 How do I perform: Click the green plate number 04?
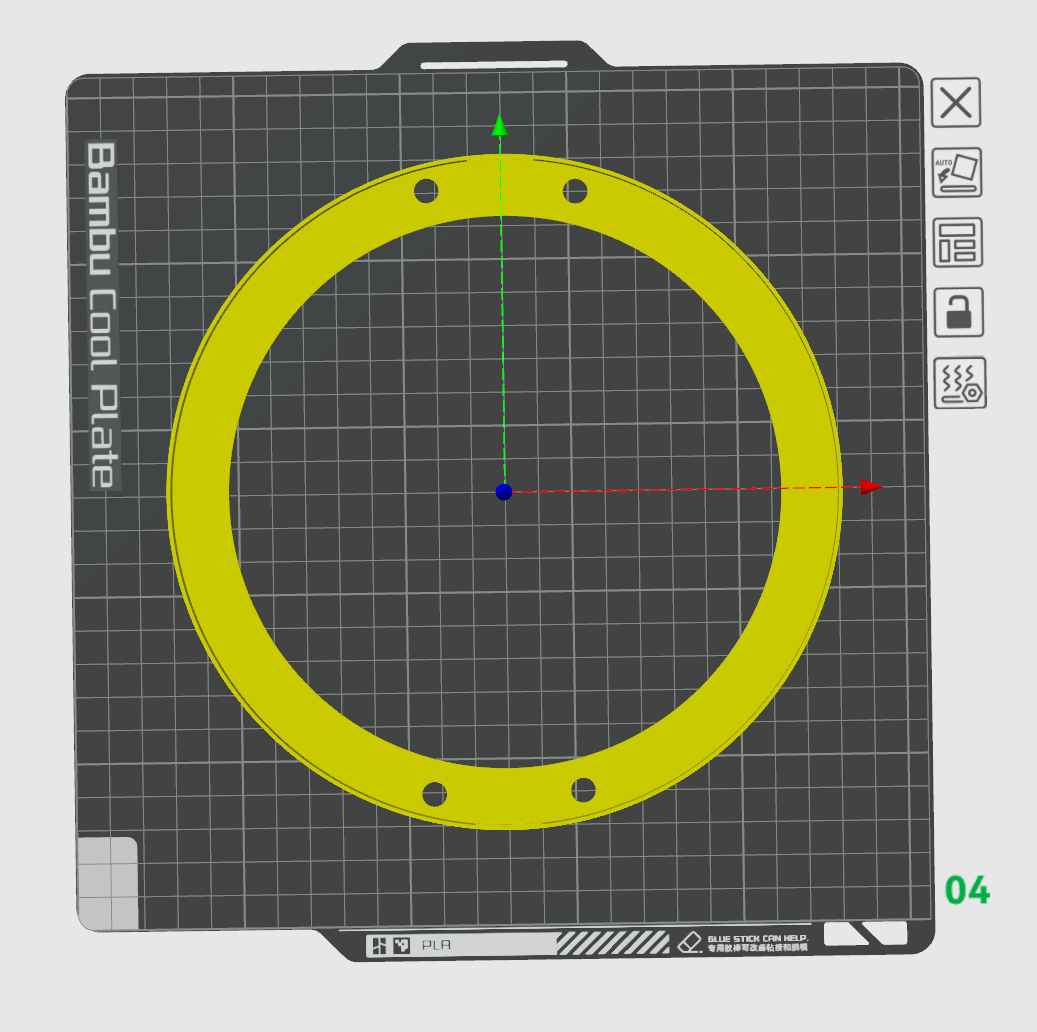(967, 890)
